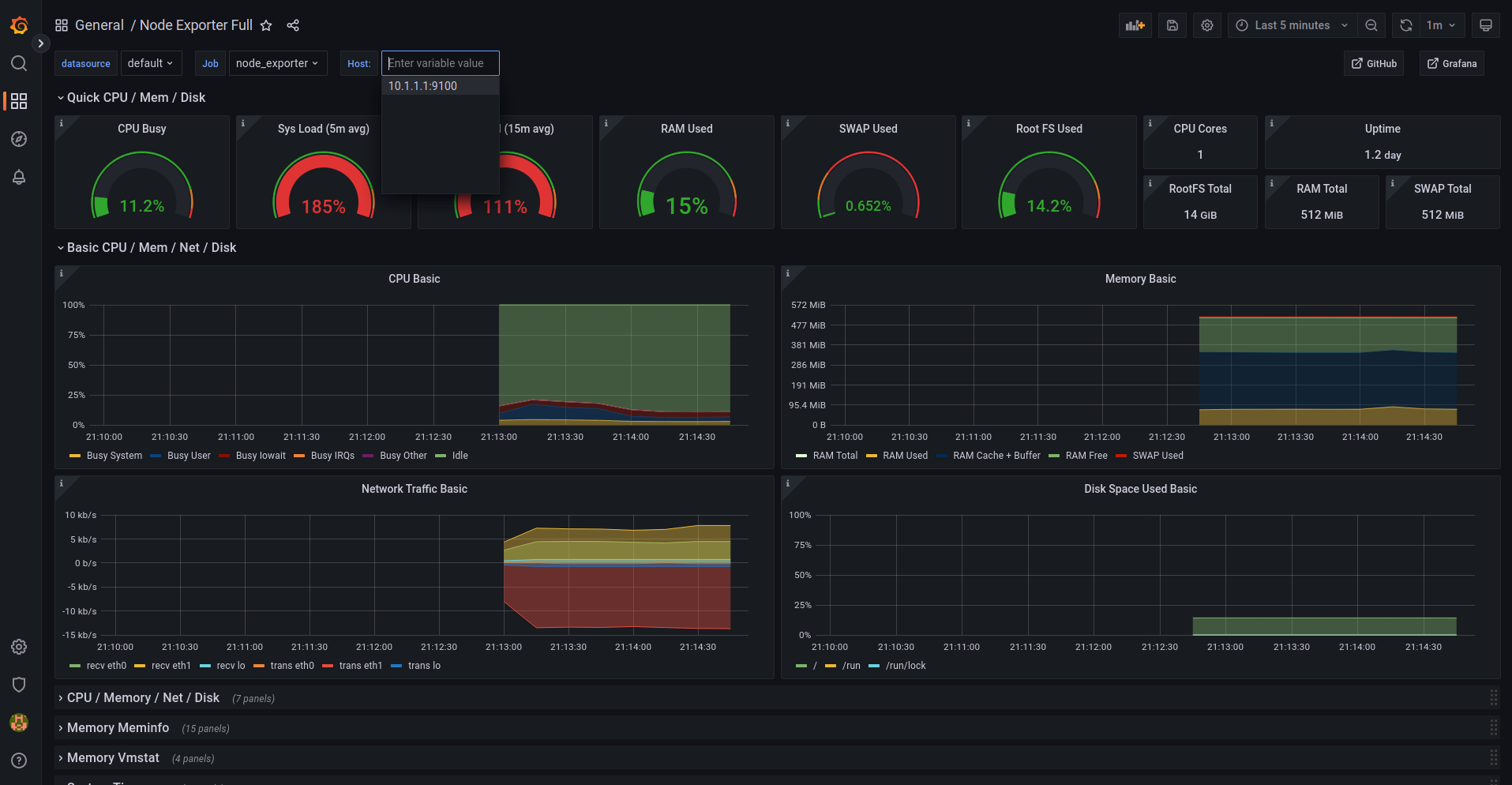Toggle the SWAP Used legend series
Viewport: 1512px width, 785px height.
pyautogui.click(x=1157, y=456)
